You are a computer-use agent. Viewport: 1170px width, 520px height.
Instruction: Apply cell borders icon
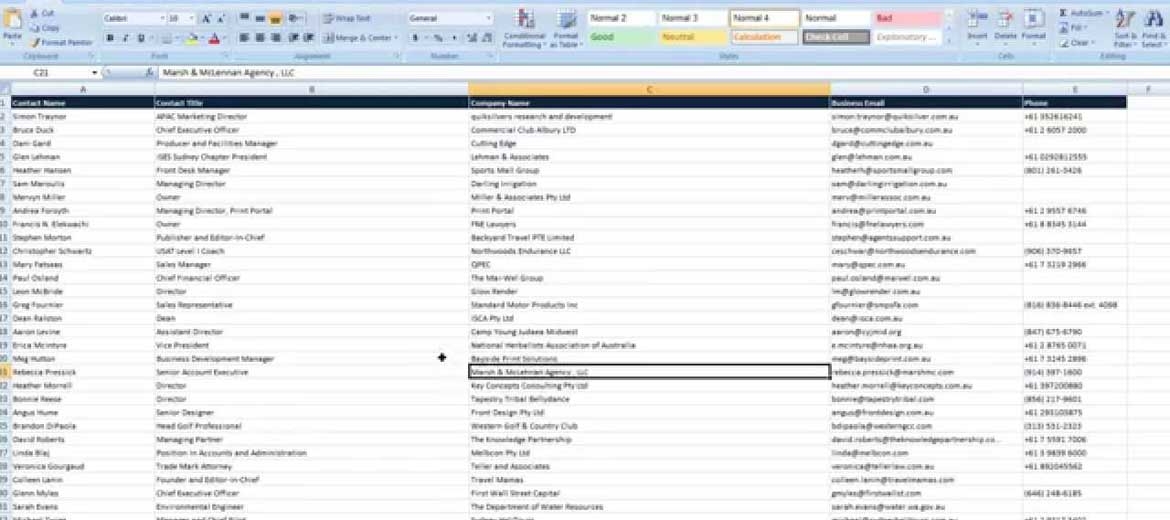click(165, 38)
